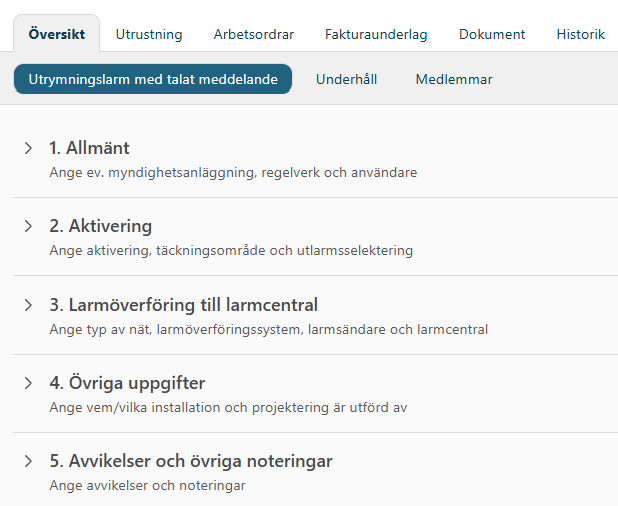Image resolution: width=618 pixels, height=506 pixels.
Task: Select the "4. Övriga uppgifter" heading
Action: (x=127, y=383)
